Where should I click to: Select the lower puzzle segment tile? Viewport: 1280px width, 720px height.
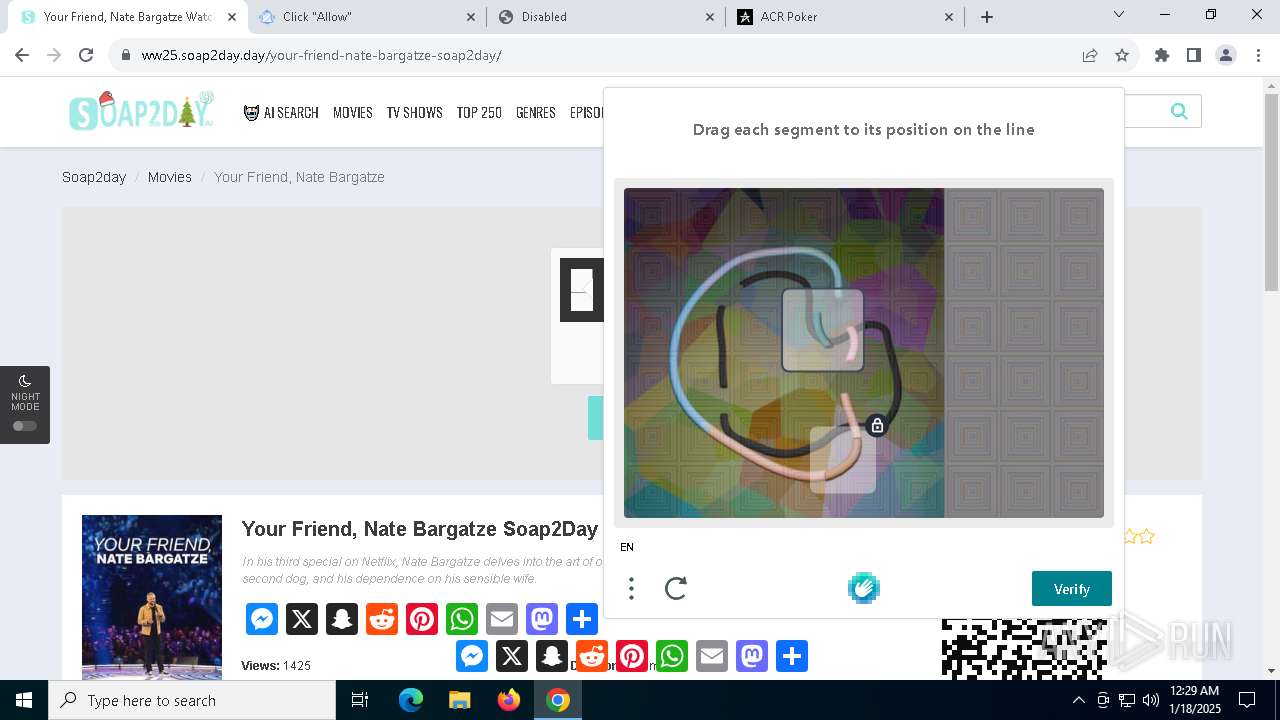[843, 460]
